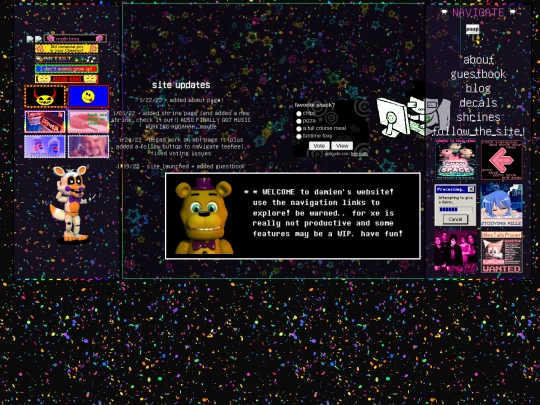540x405 pixels.
Task: Click Cancel in the Processing dialog stamp
Action: pos(455,219)
